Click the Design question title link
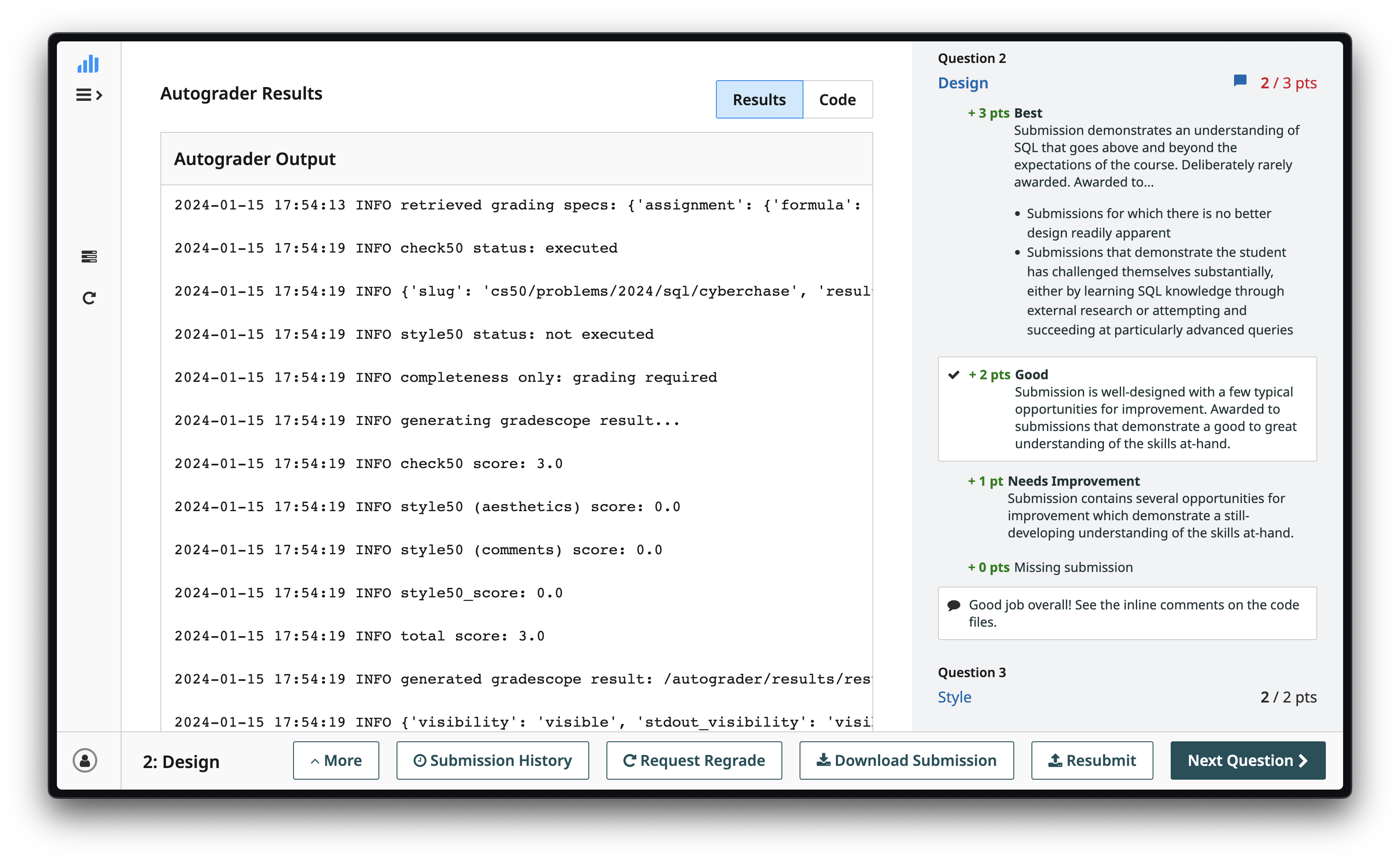The width and height of the screenshot is (1400, 862). [x=963, y=83]
